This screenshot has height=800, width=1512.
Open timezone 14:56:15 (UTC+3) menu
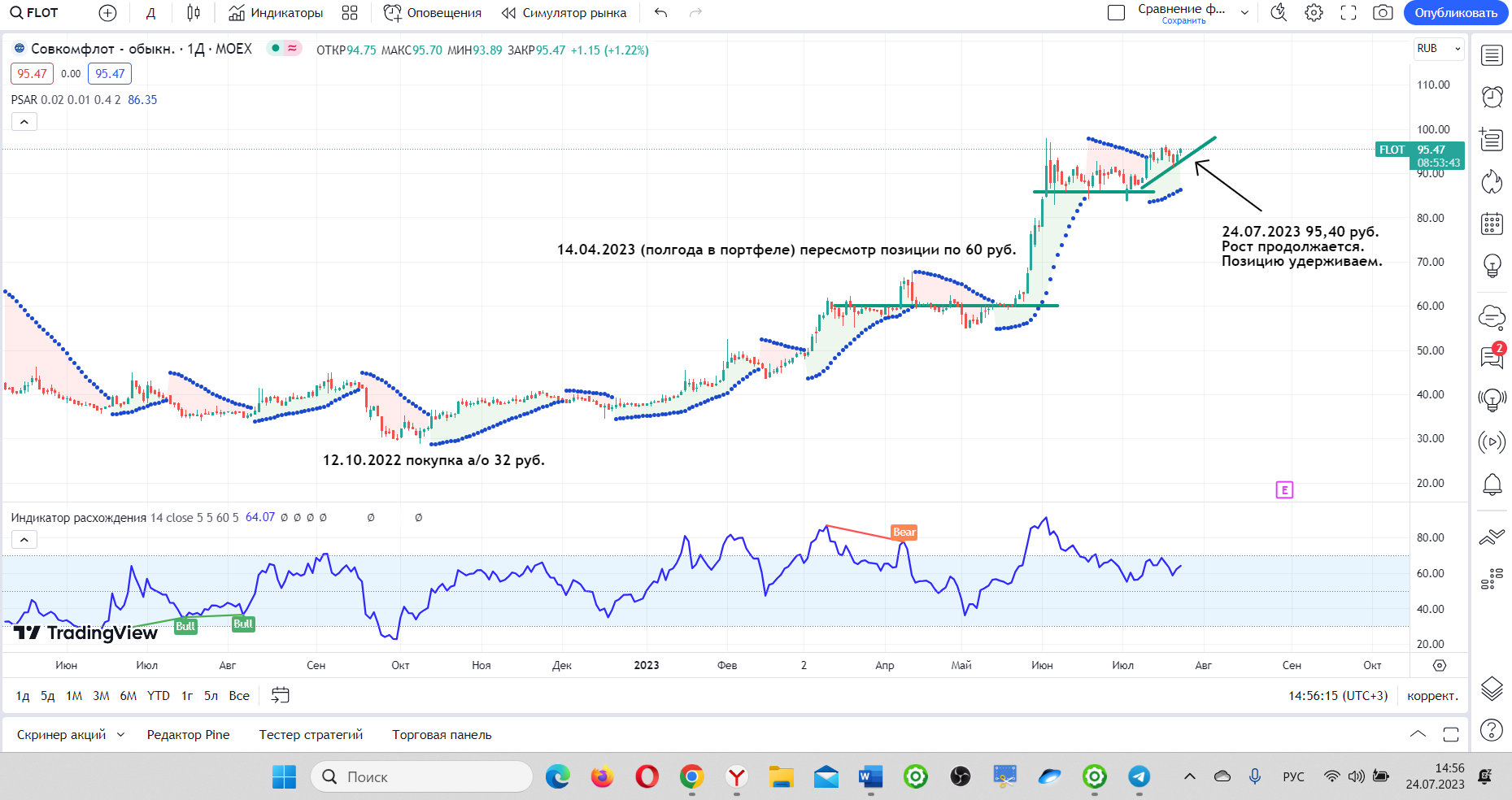coord(1338,696)
